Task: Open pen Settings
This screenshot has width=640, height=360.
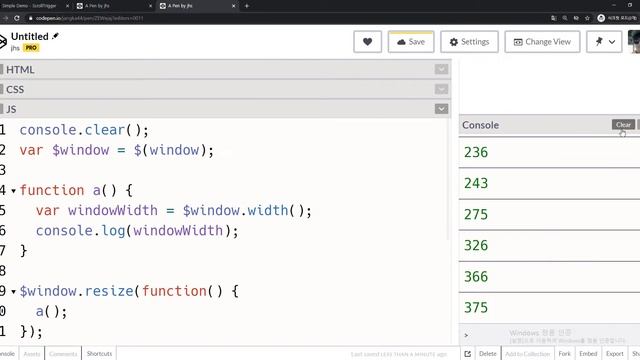Action: coord(469,42)
